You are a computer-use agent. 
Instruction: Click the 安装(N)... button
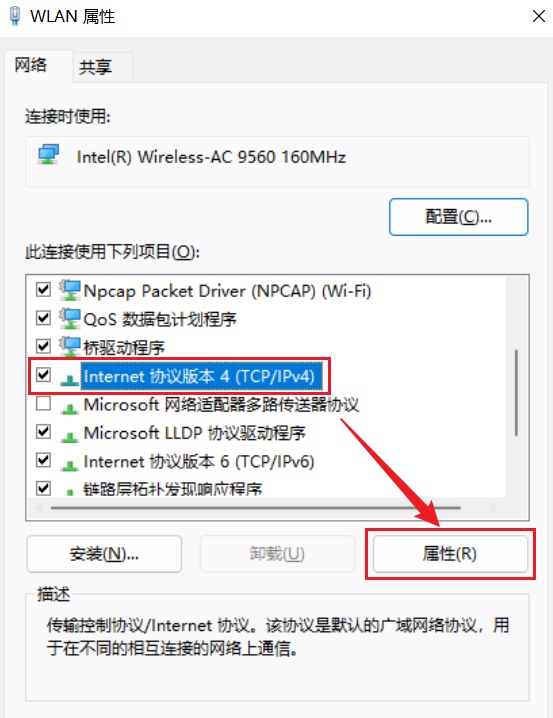tap(104, 554)
